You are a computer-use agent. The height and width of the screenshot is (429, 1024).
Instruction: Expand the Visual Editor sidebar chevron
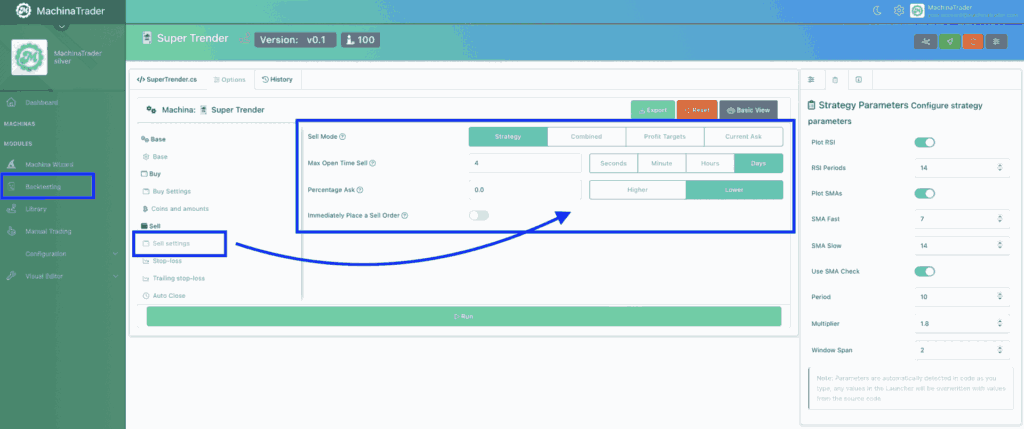click(116, 276)
